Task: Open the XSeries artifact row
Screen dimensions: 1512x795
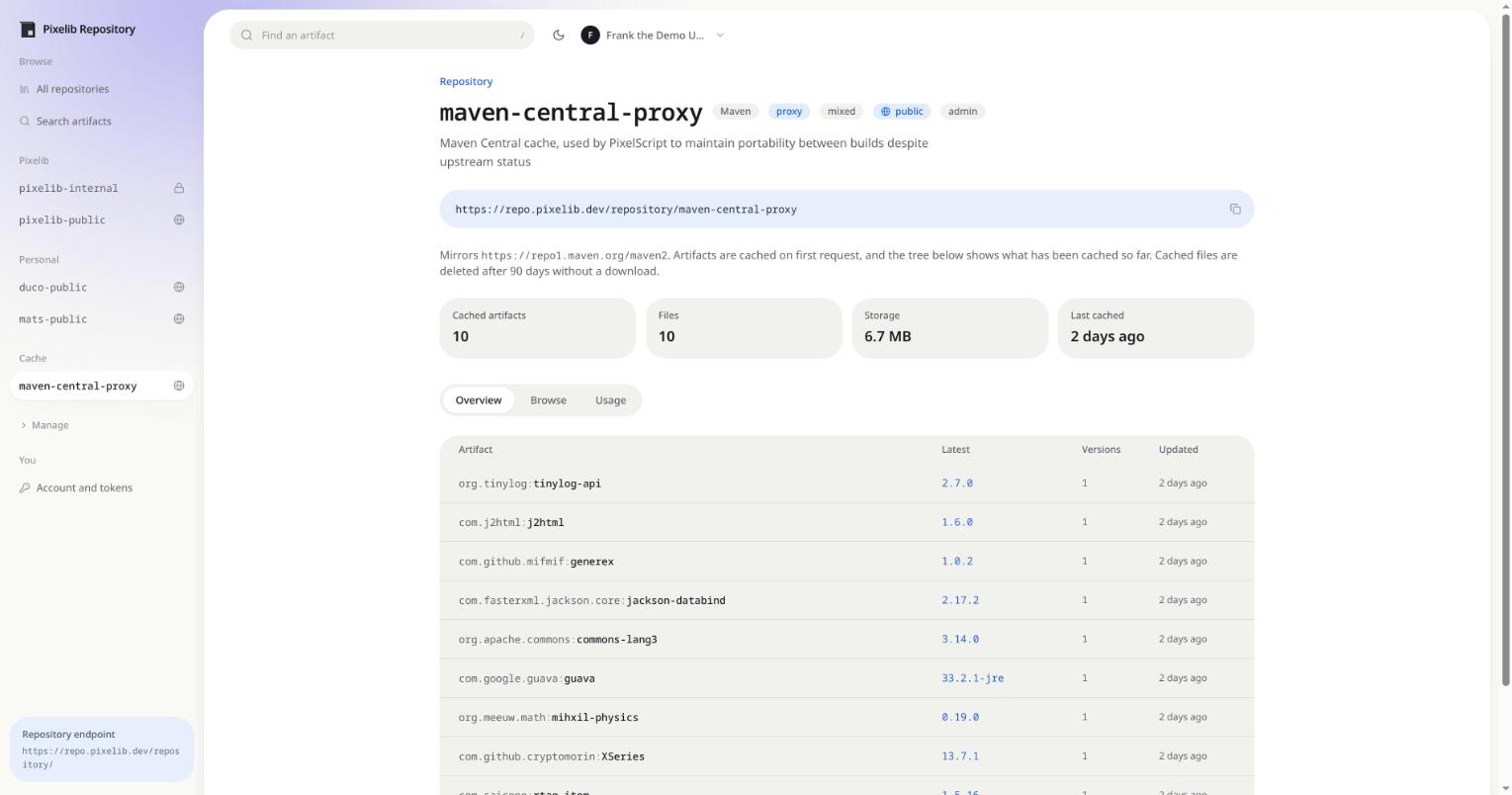Action: click(846, 756)
